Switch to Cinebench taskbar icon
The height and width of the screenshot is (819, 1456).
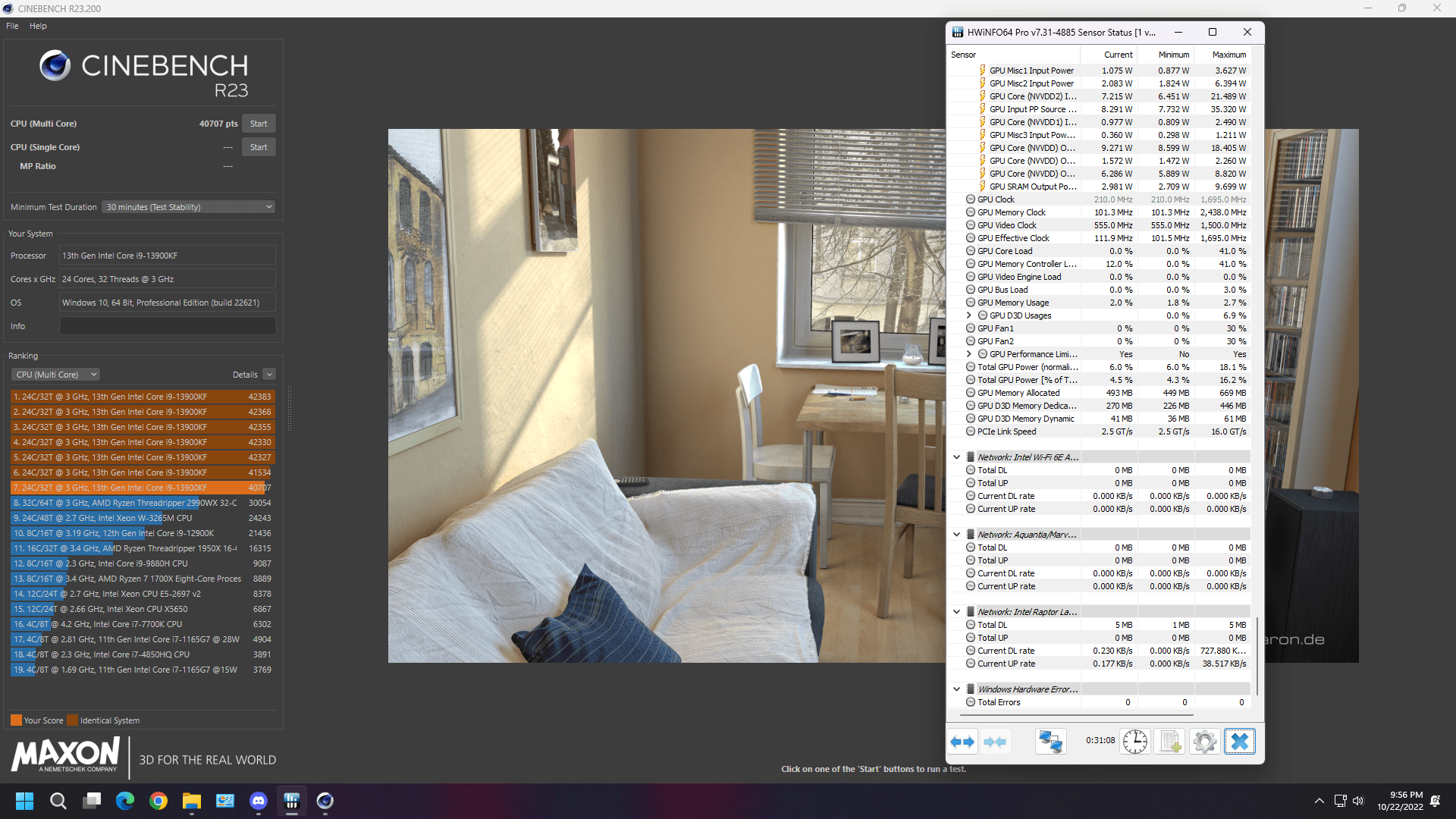(x=325, y=801)
